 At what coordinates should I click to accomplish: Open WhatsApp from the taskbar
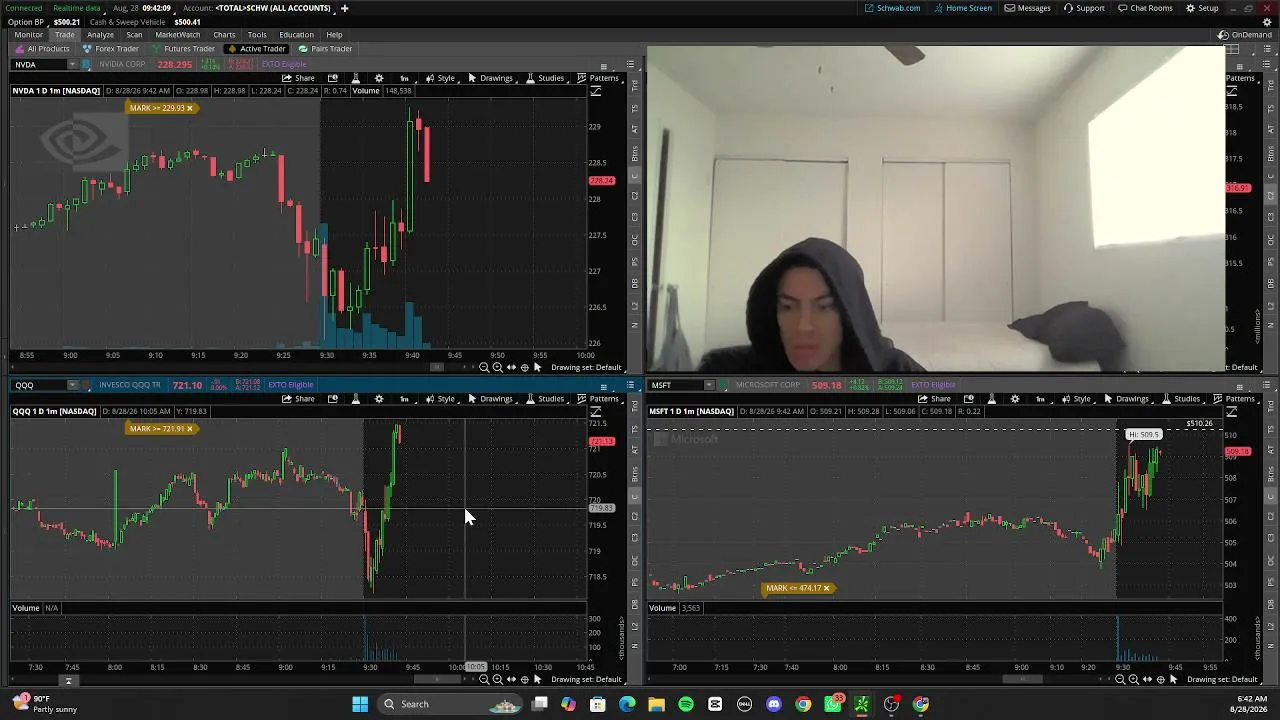[x=833, y=704]
